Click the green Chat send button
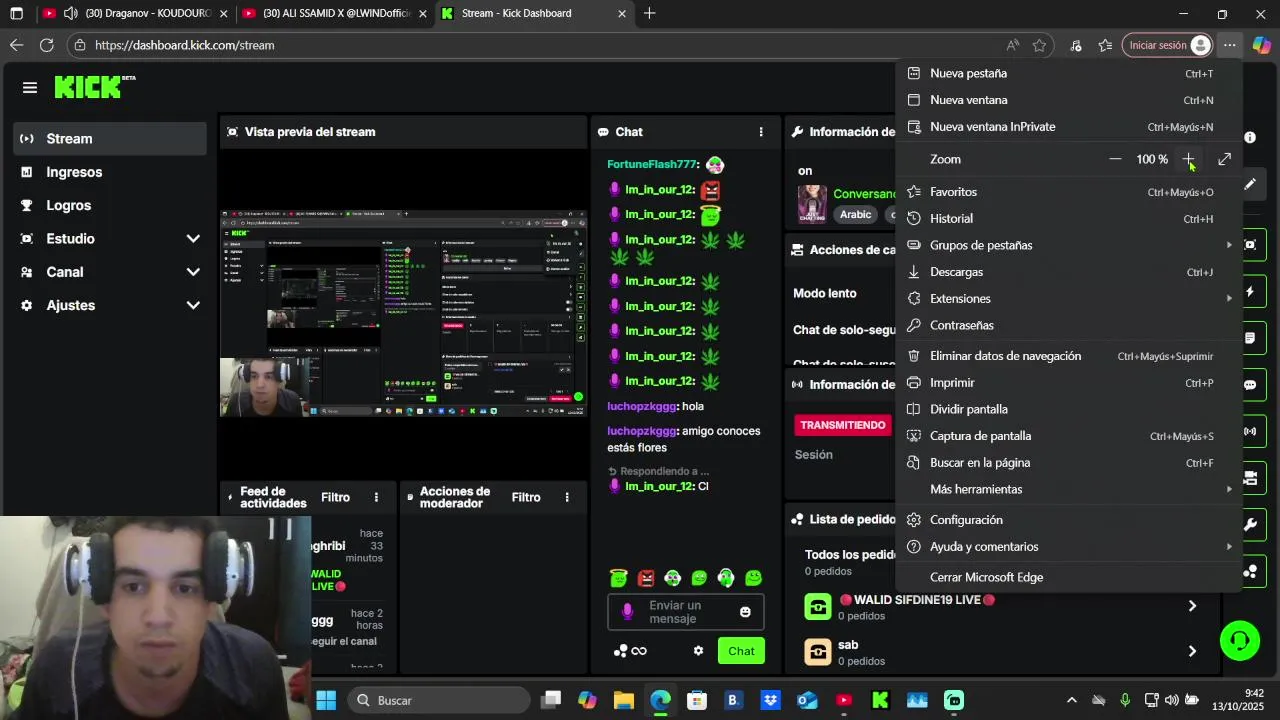Screen dimensions: 1280x720 pyautogui.click(x=741, y=651)
